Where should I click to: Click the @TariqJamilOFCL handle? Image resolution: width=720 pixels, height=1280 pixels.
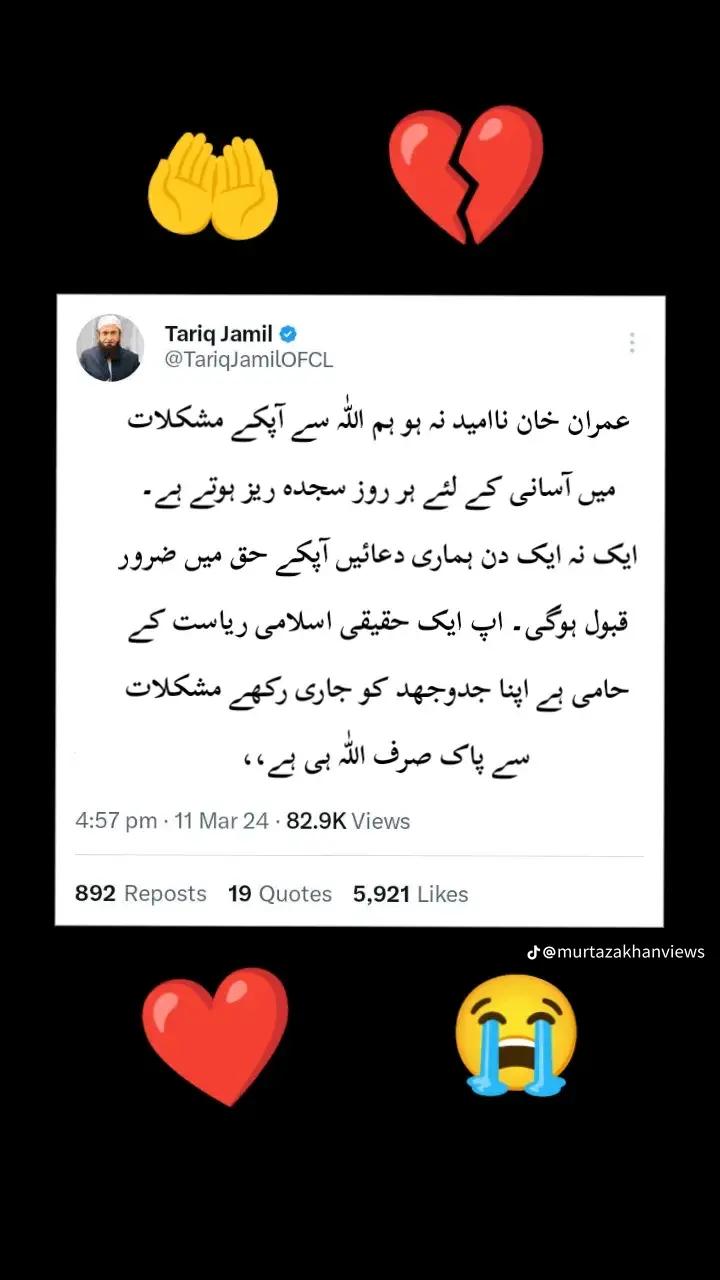[248, 360]
